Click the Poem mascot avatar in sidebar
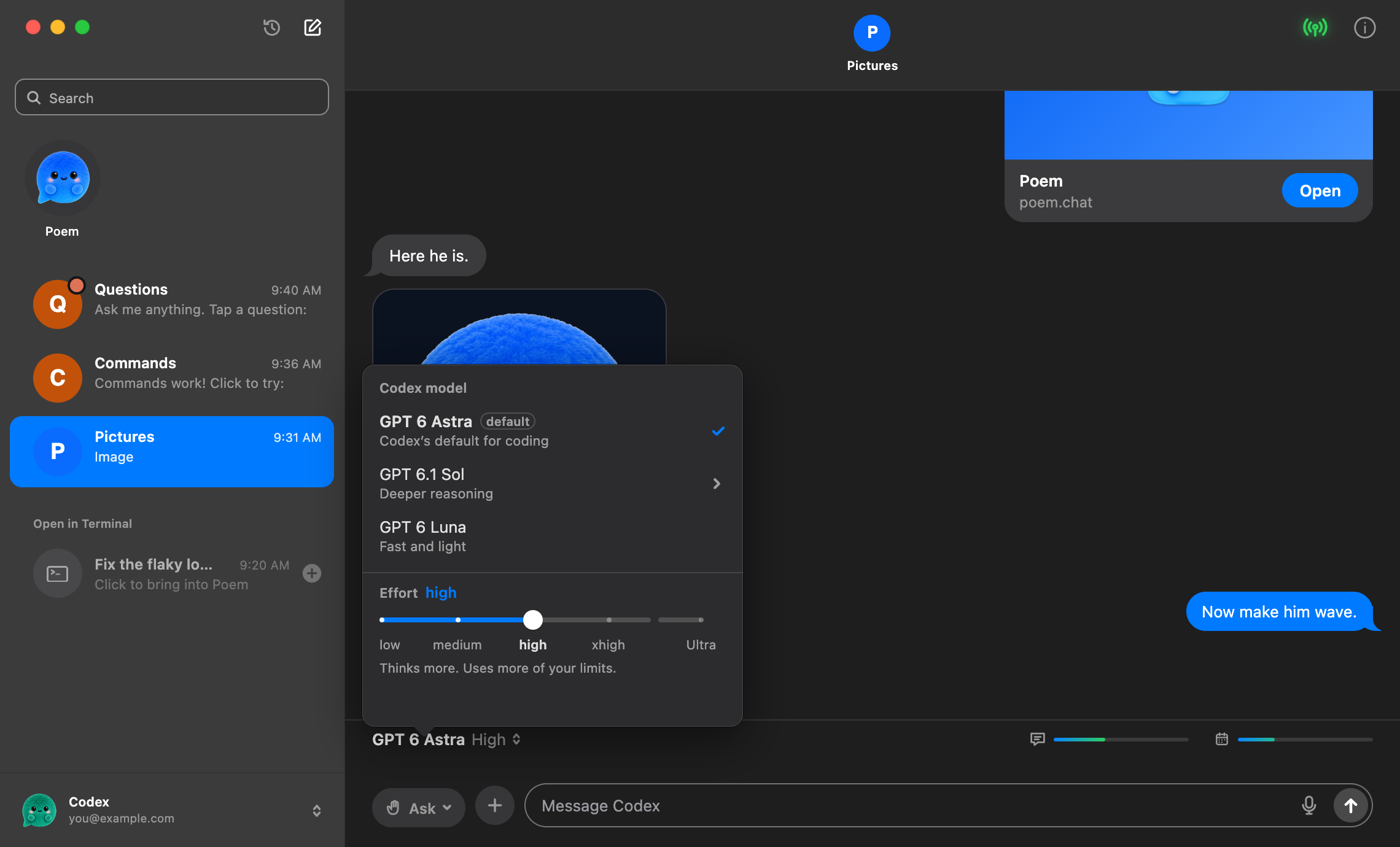The width and height of the screenshot is (1400, 847). coord(62,178)
